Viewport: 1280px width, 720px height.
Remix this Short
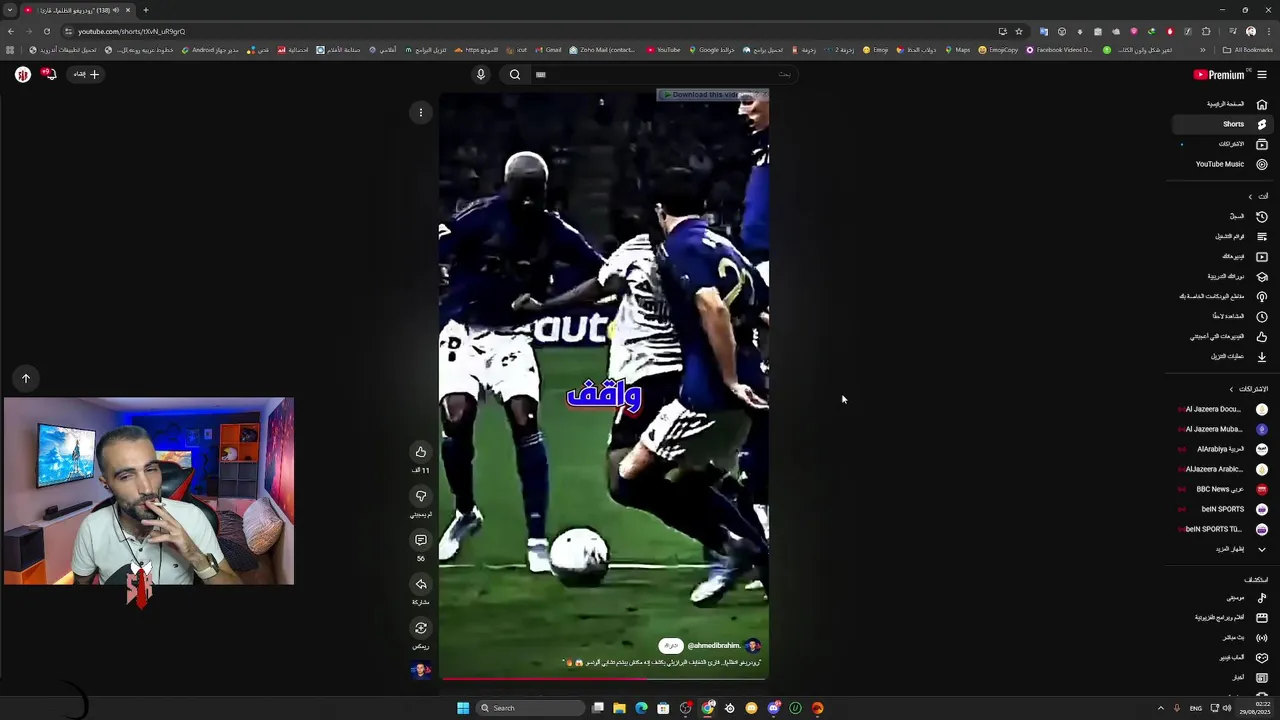click(x=421, y=628)
